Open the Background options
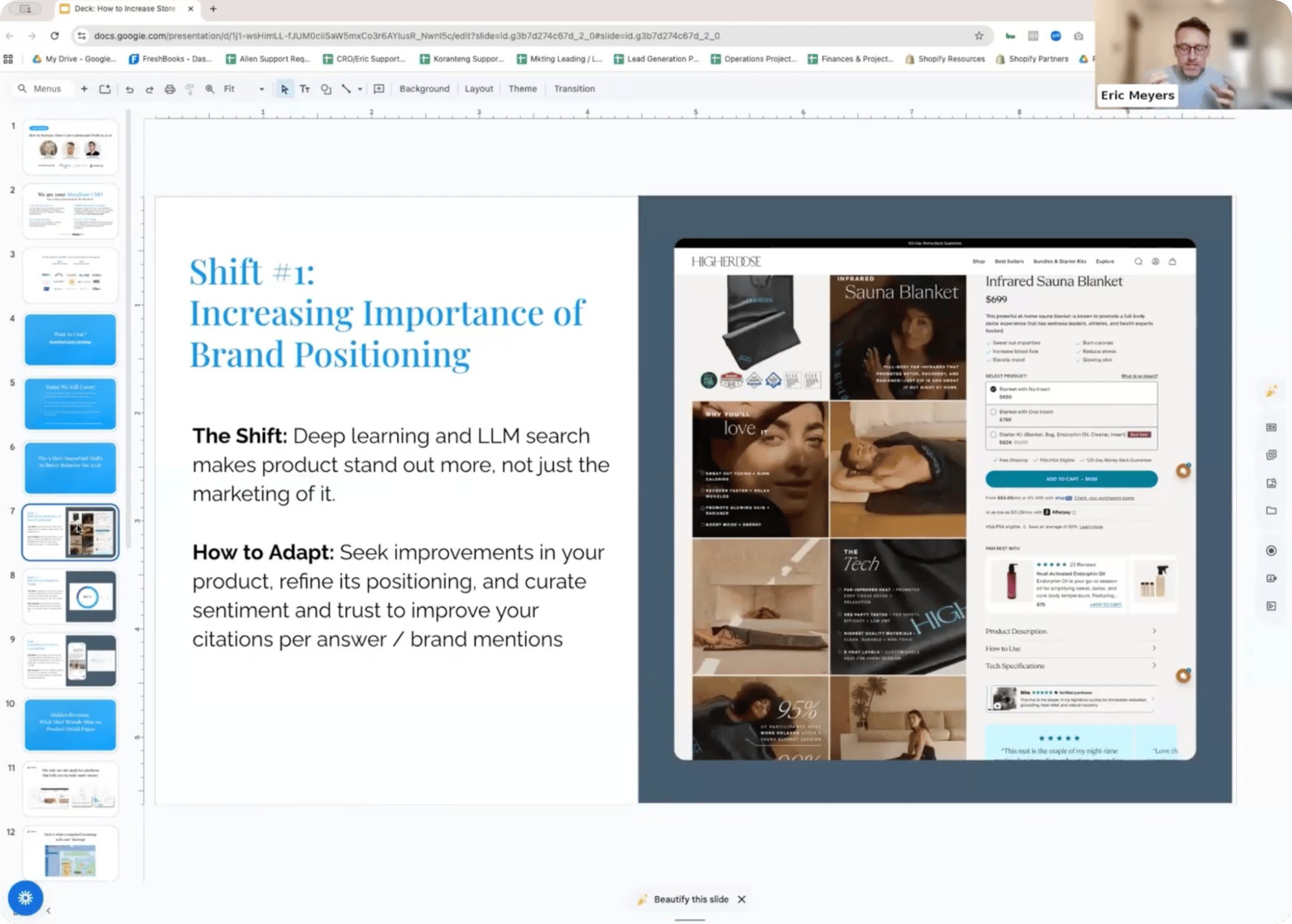1292x924 pixels. (424, 89)
